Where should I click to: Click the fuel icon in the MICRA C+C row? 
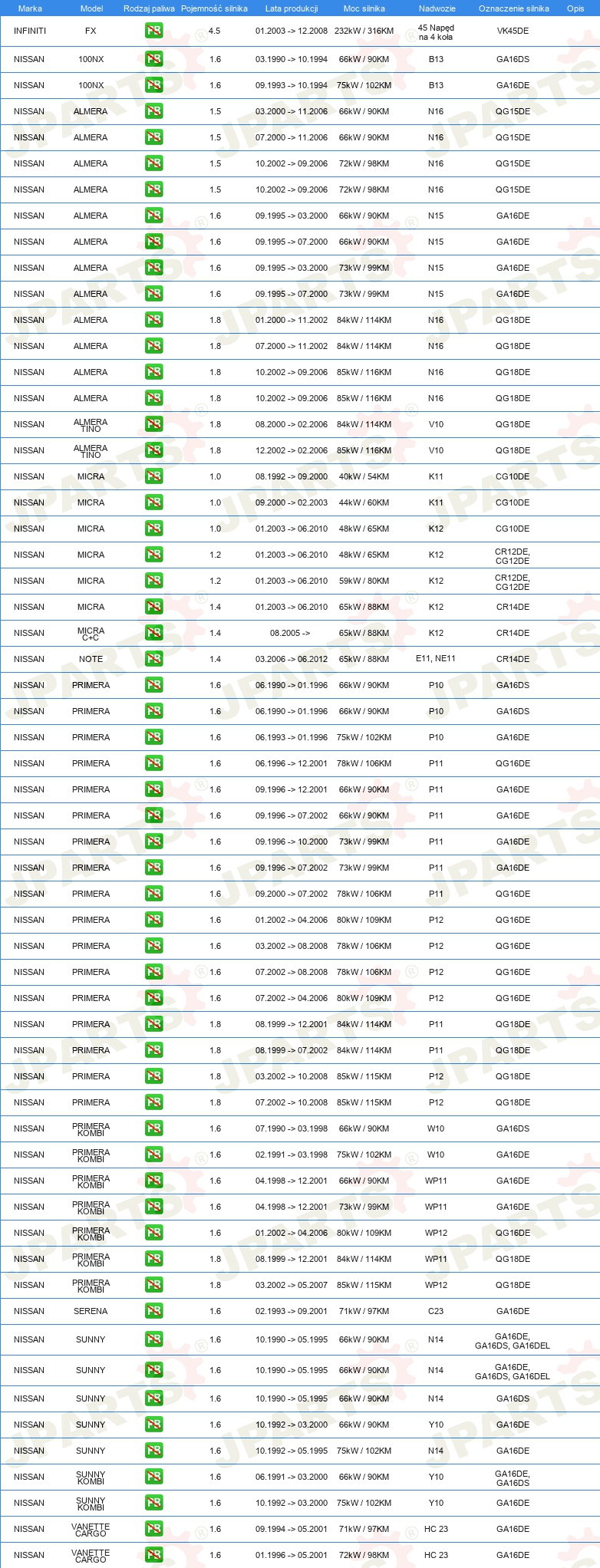coord(153,633)
